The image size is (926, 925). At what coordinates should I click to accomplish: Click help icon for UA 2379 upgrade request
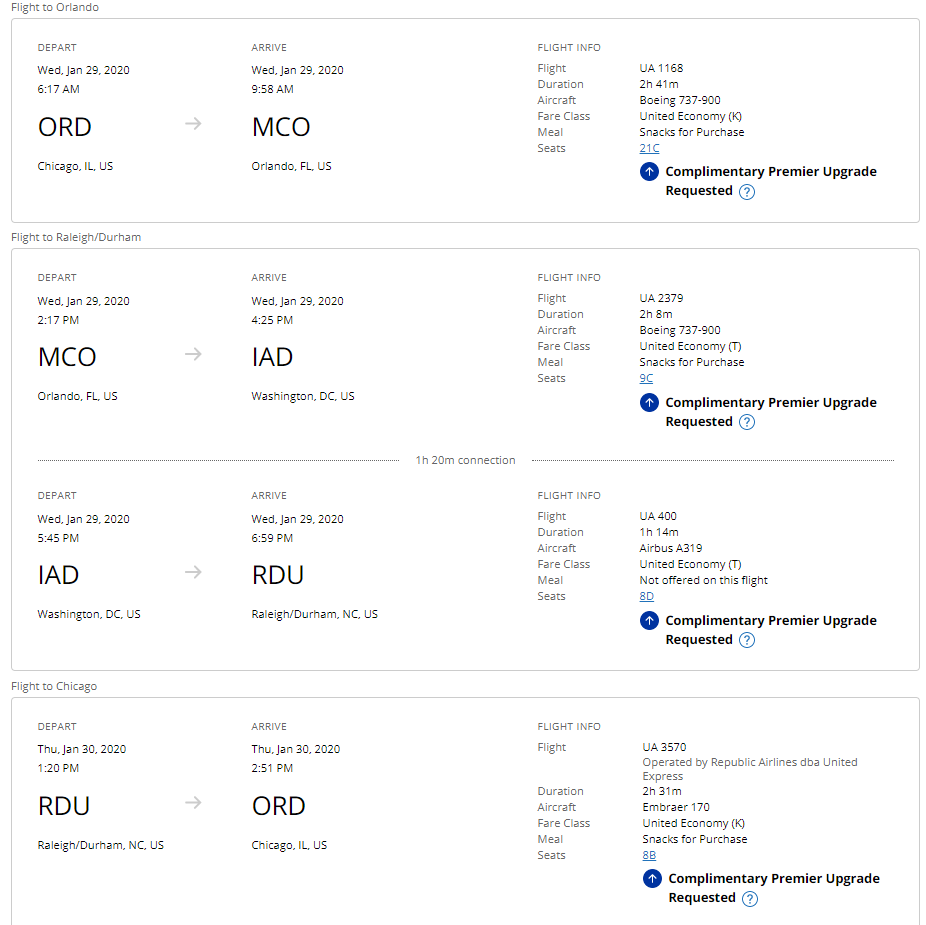point(747,422)
